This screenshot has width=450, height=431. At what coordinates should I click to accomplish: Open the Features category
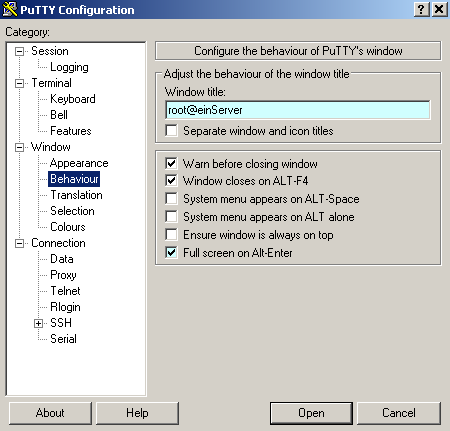point(71,131)
